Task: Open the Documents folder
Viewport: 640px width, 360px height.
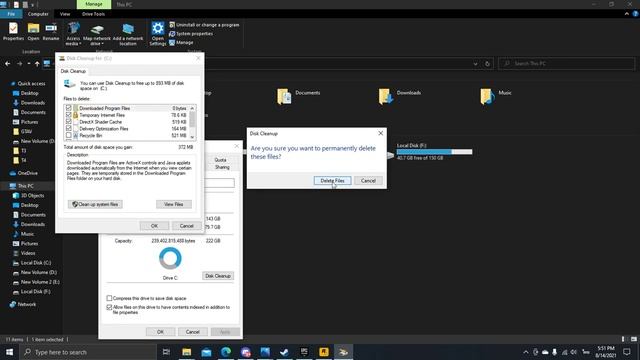Action: (x=298, y=96)
